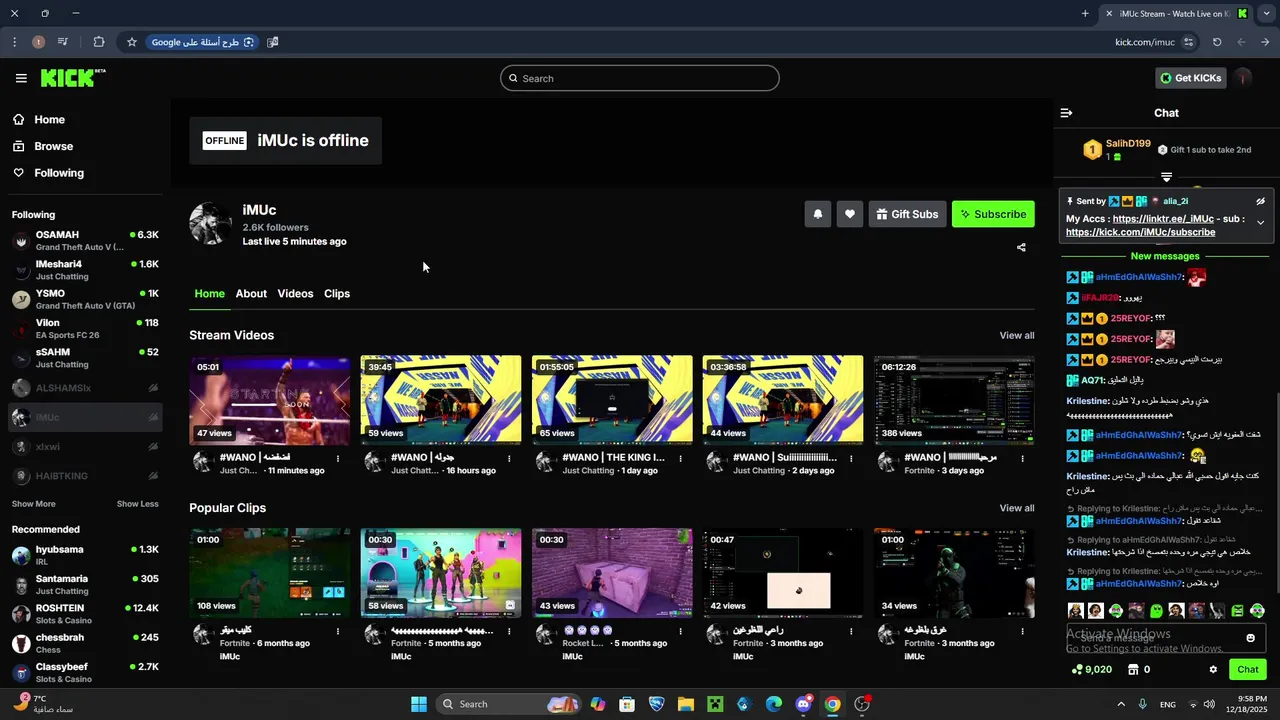Viewport: 1280px width, 720px height.
Task: Open the 05:01 stream video thumbnail
Action: (x=270, y=399)
